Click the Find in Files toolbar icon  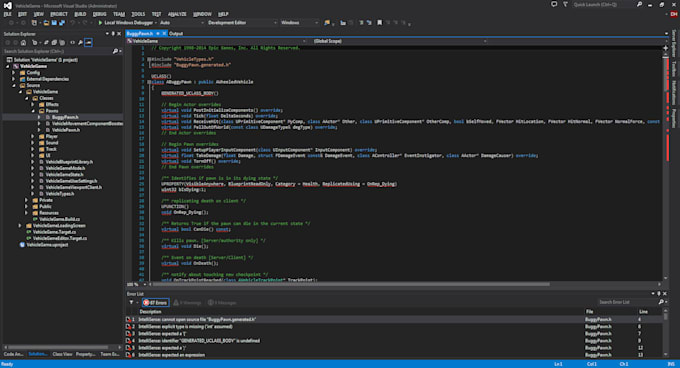point(327,23)
